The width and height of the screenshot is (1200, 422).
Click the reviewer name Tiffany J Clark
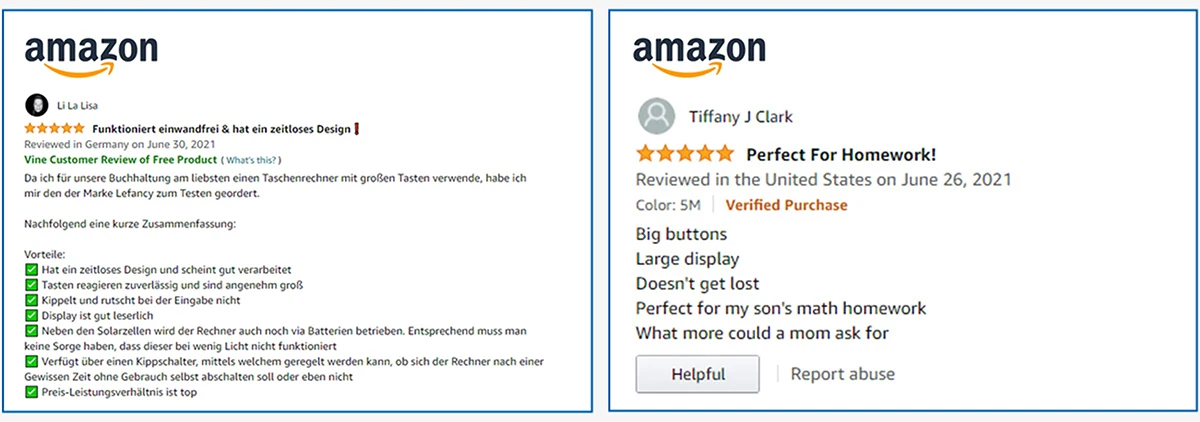click(741, 117)
